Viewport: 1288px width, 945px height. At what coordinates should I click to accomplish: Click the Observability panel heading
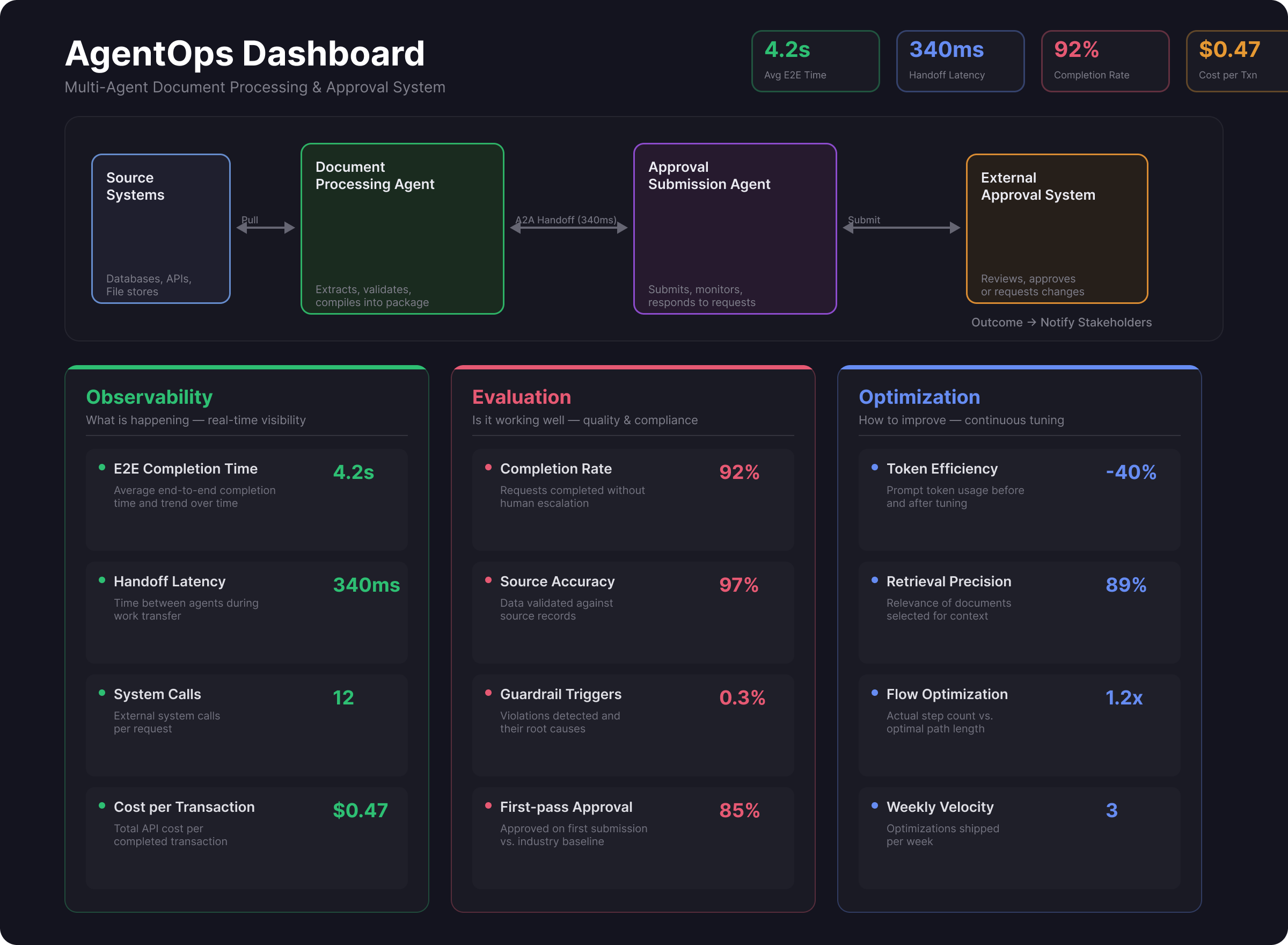tap(149, 397)
